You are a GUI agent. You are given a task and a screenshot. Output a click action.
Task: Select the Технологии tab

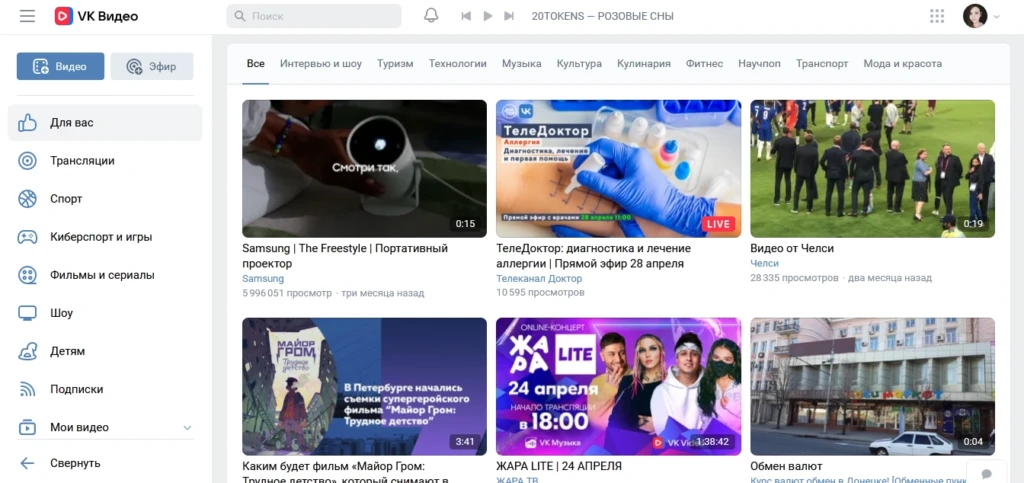457,64
